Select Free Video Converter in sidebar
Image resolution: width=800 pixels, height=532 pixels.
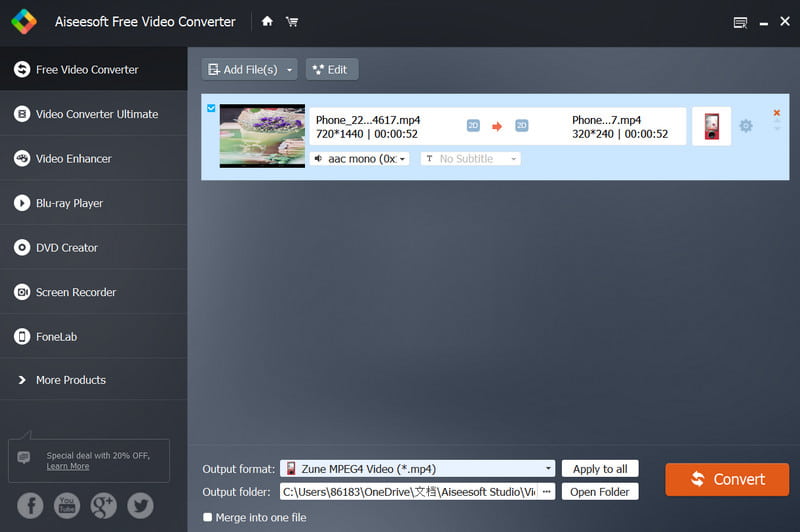(x=93, y=69)
